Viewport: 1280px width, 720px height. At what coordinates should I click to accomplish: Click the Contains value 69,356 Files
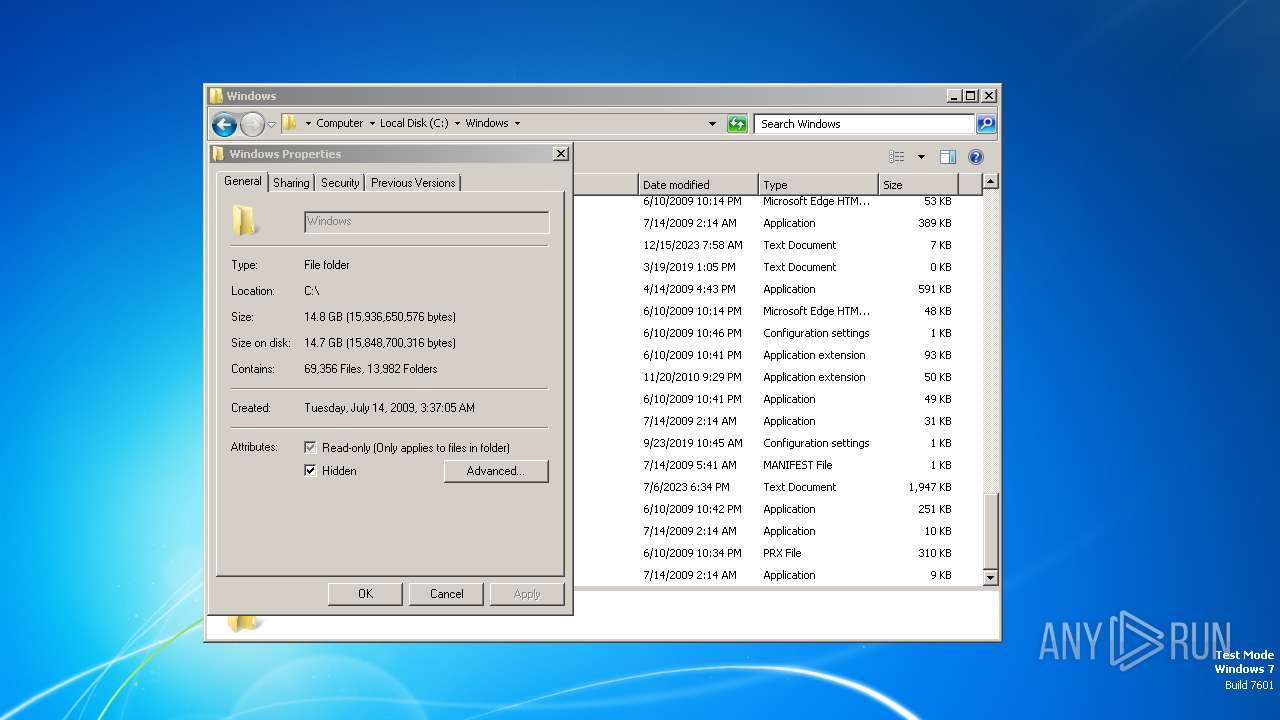click(x=371, y=369)
